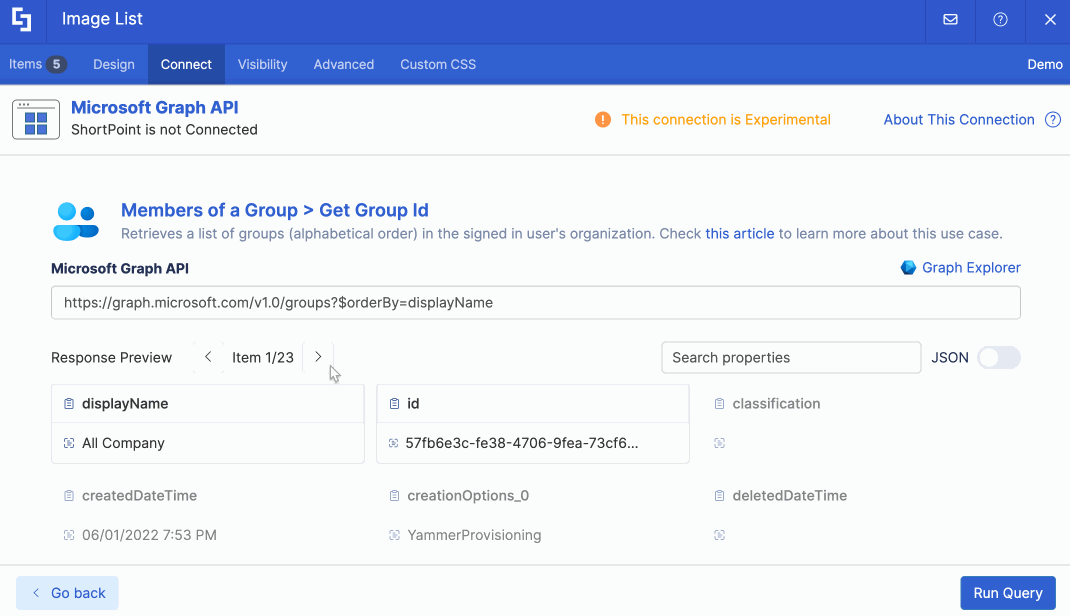Go to next response preview item
This screenshot has width=1070, height=616.
[318, 357]
